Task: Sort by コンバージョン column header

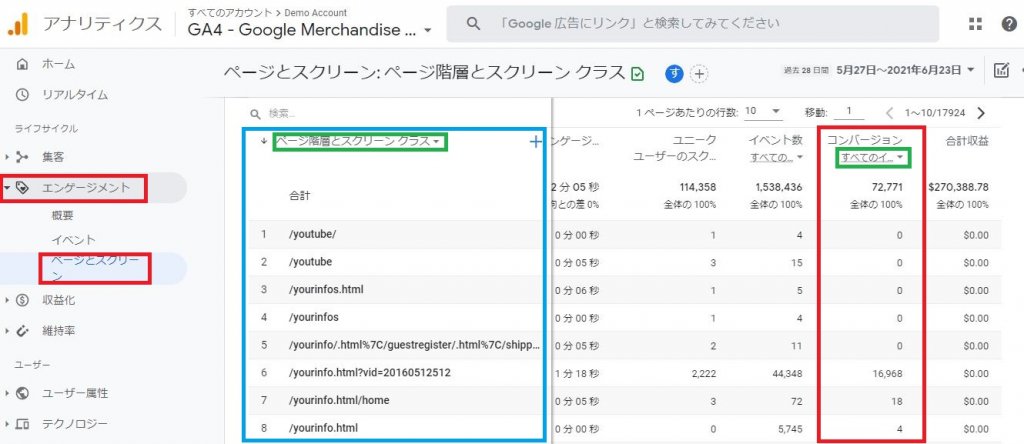Action: coord(865,140)
